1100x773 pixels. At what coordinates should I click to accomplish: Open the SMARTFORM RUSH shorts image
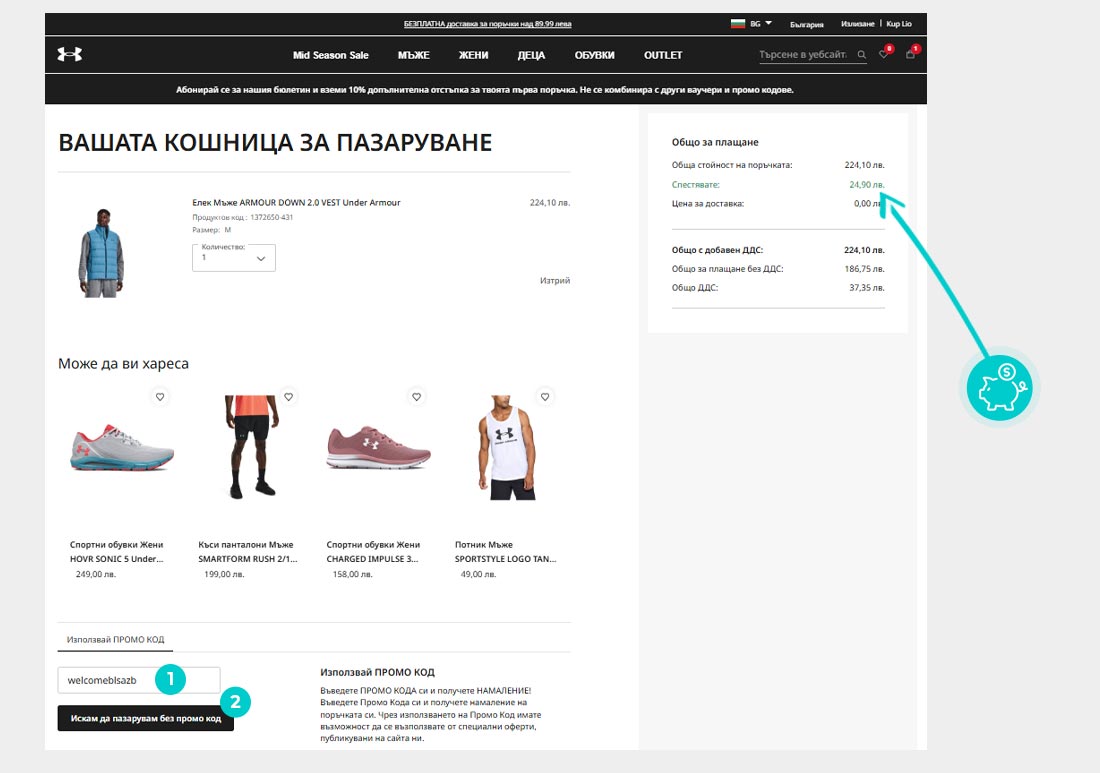(252, 447)
